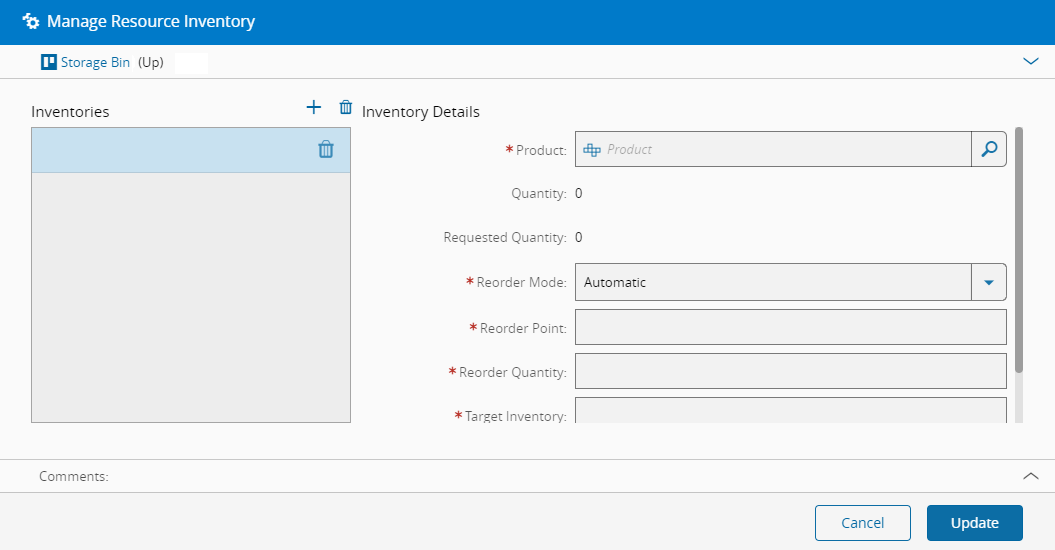Click the Reorder Mode dropdown arrow
Viewport: 1055px width, 550px height.
988,282
